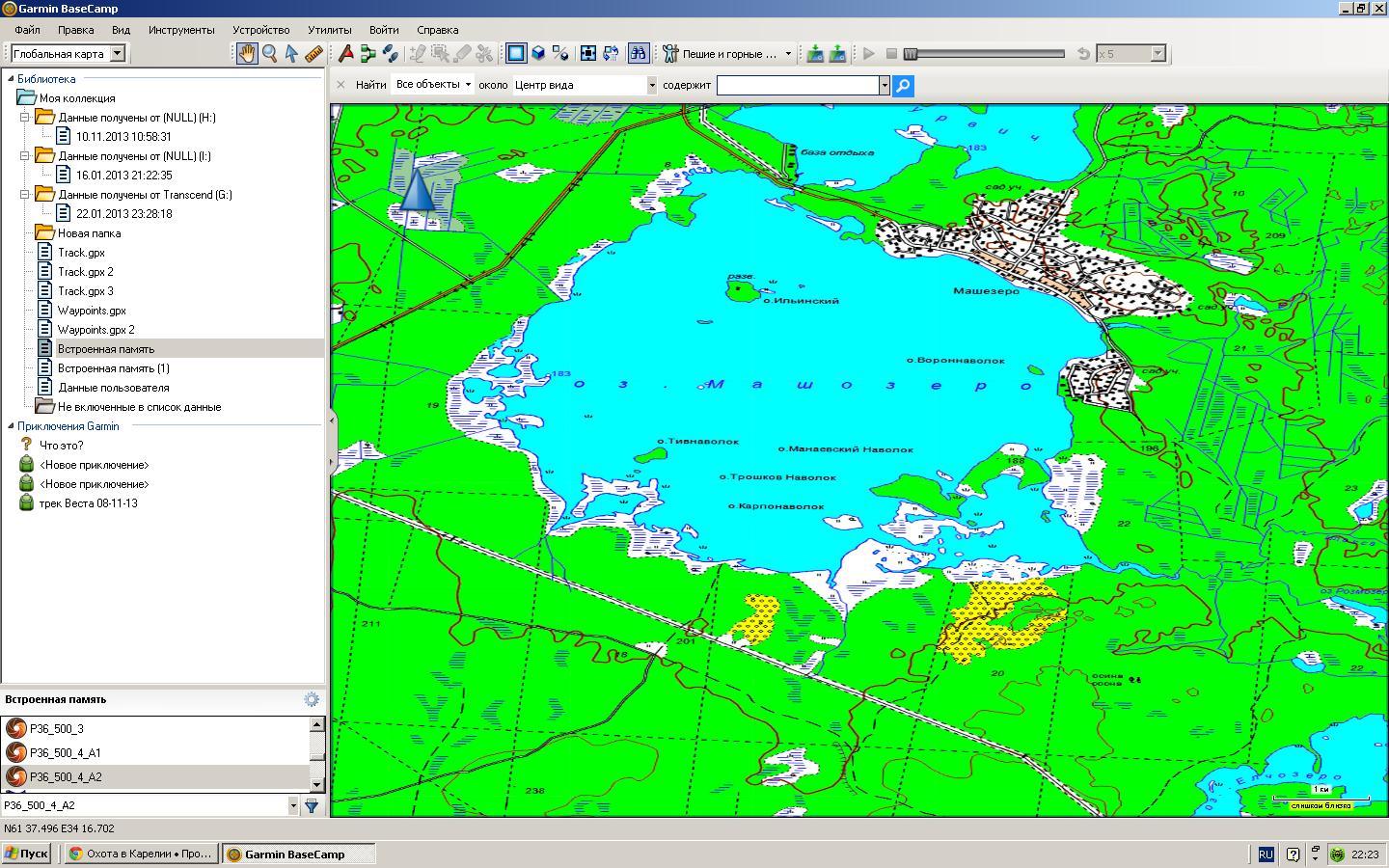The width and height of the screenshot is (1389, 868).
Task: Select Waypoints.gpx in the library
Action: click(92, 311)
